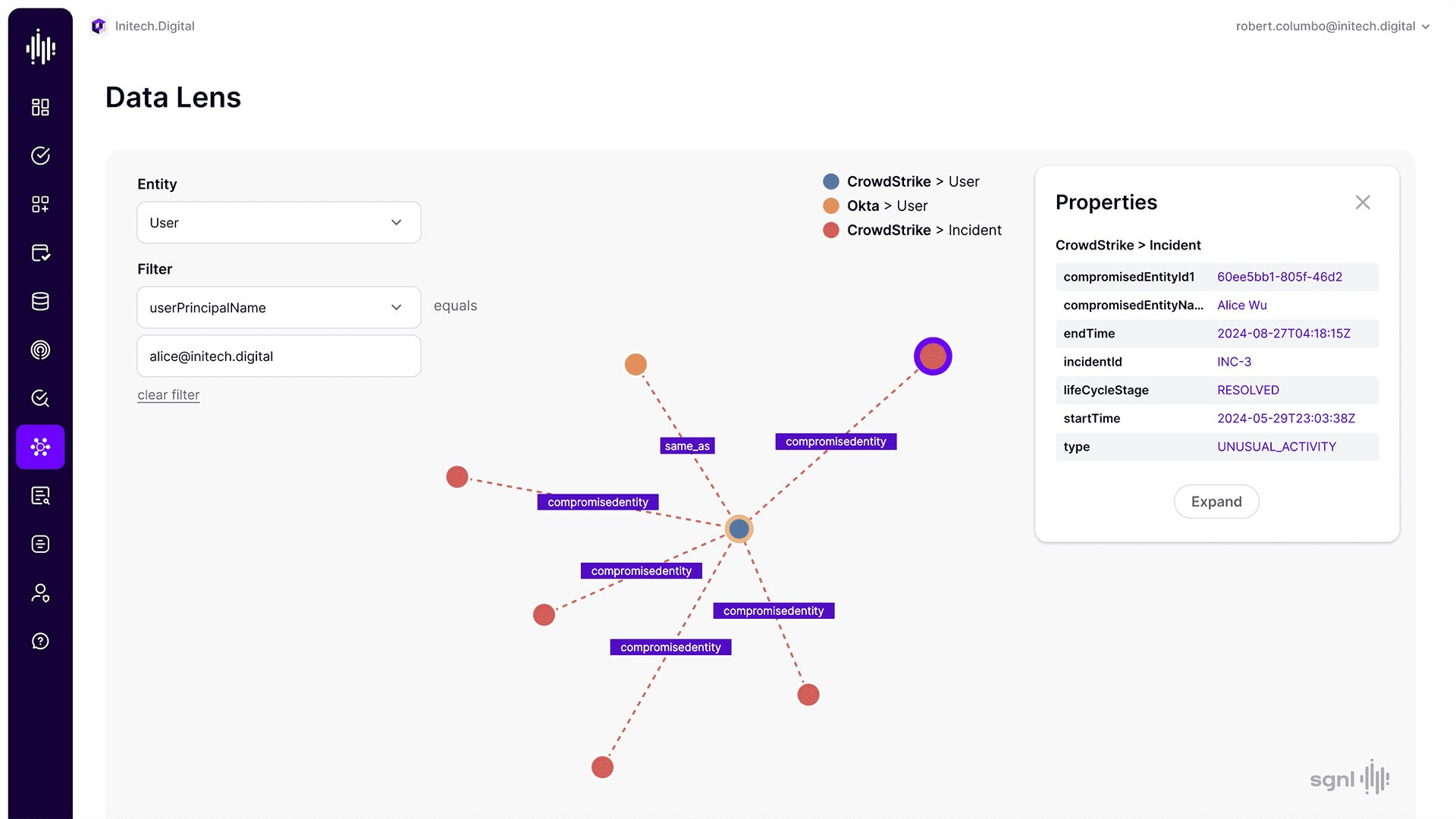Viewport: 1456px width, 819px height.
Task: Click the orange Okta User node
Action: pyautogui.click(x=635, y=365)
